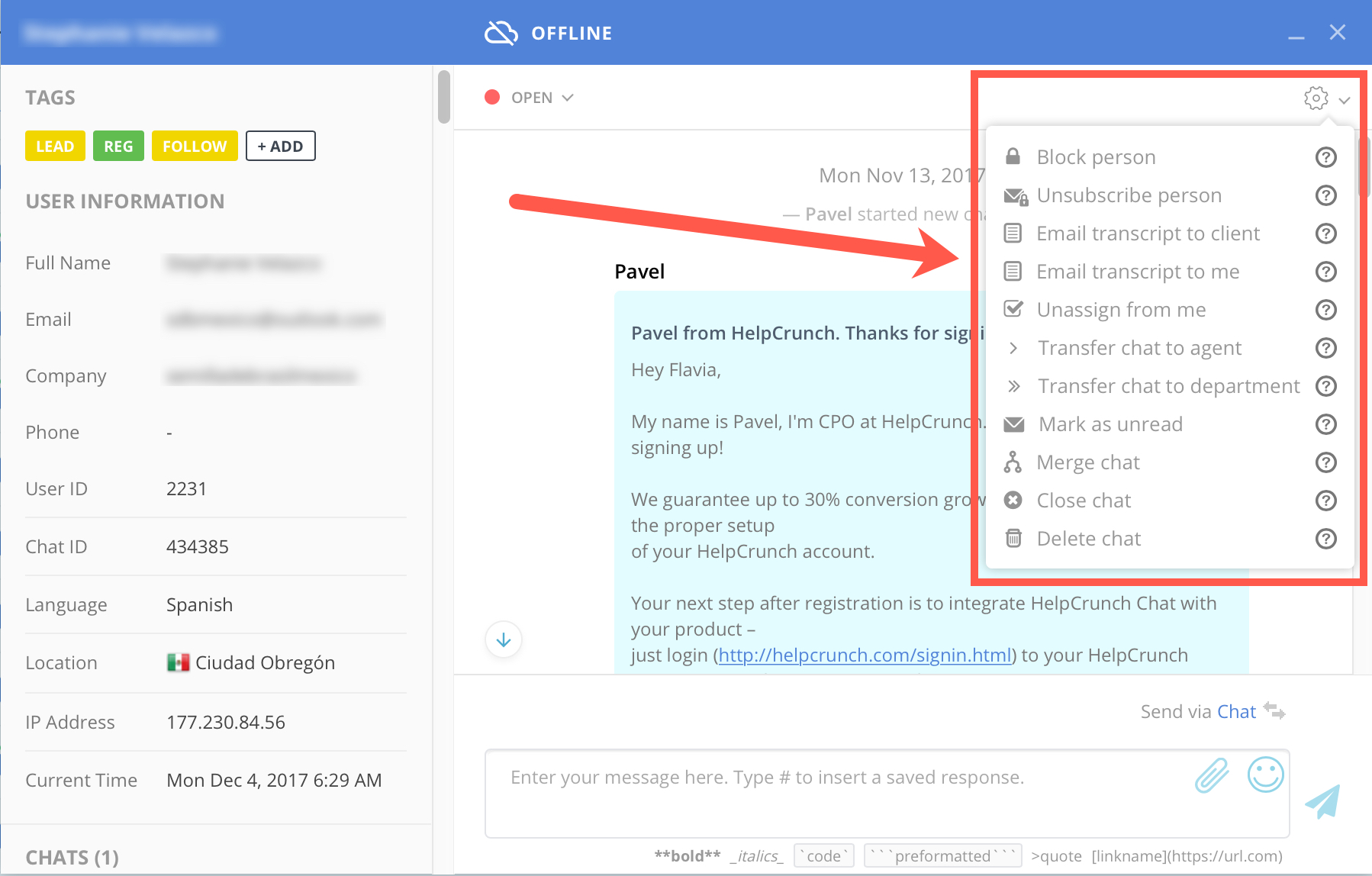Expand Transfer chat to agent chevron
Screen dimensions: 1372x876
tap(1013, 348)
